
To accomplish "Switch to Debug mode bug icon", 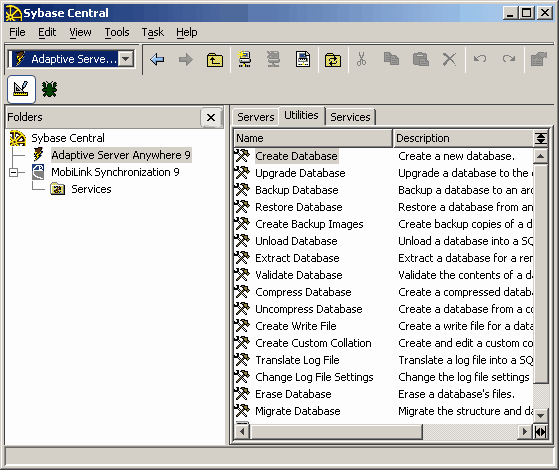I will coord(49,89).
